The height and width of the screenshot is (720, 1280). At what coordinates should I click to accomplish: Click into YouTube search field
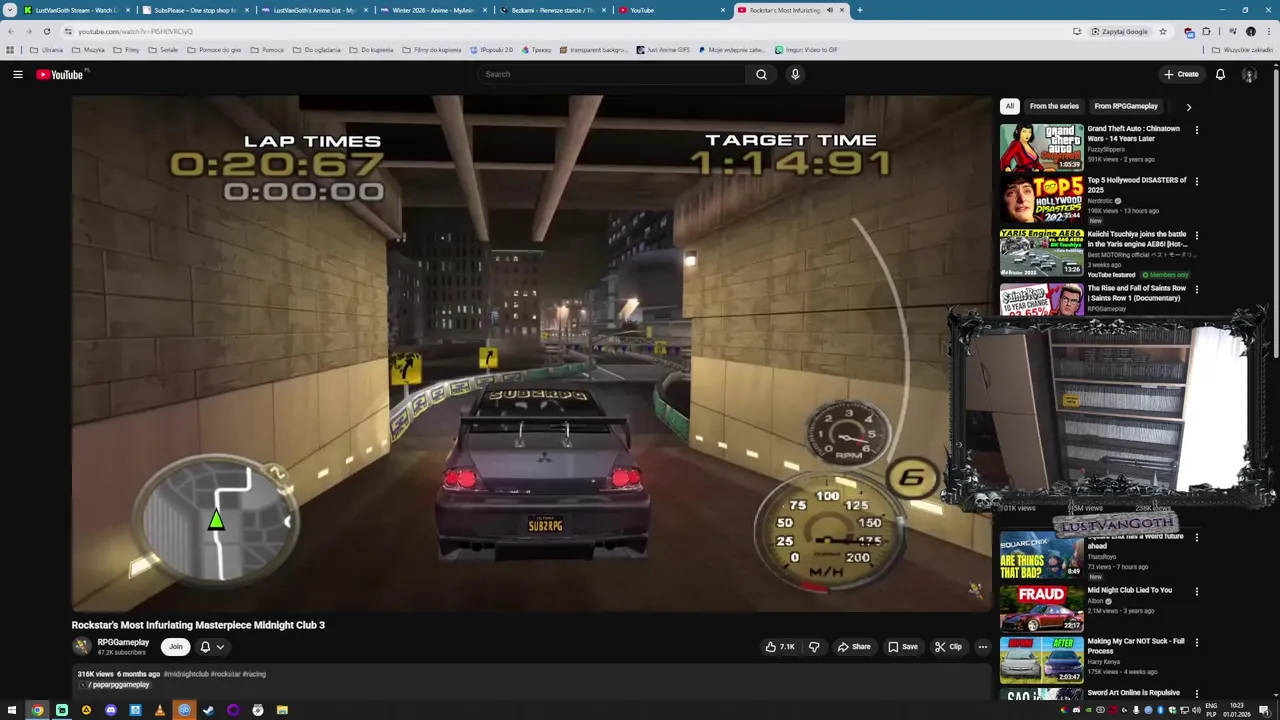(x=612, y=74)
